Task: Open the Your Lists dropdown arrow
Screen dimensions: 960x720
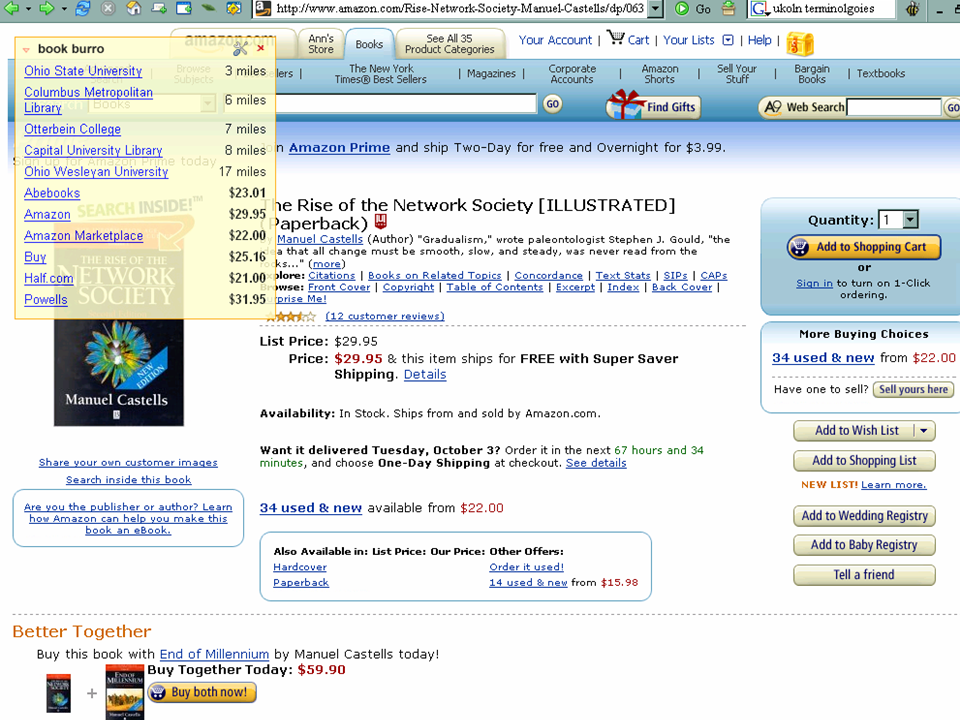Action: [728, 40]
